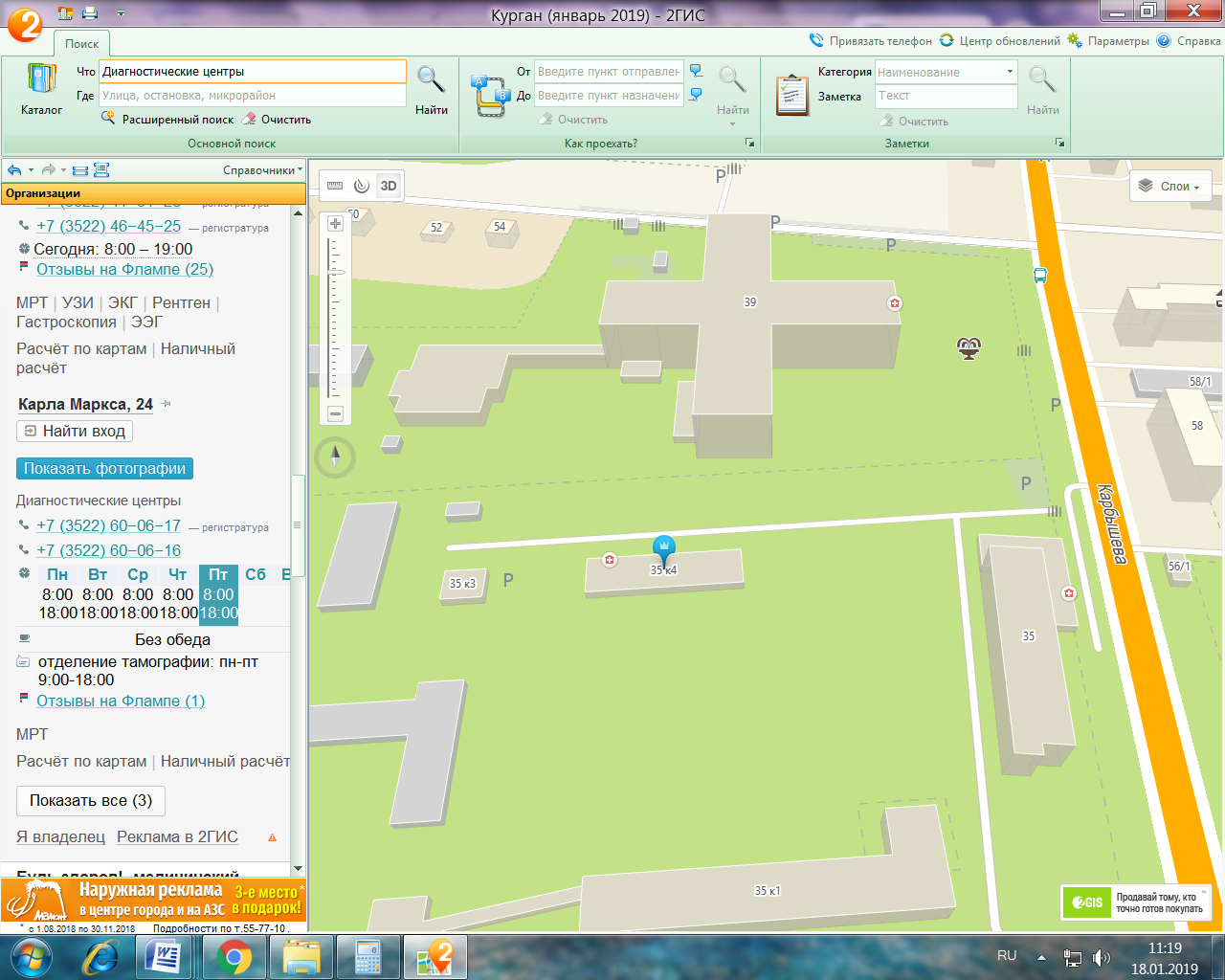
Task: Click the Наружная реклама banner
Action: [153, 901]
